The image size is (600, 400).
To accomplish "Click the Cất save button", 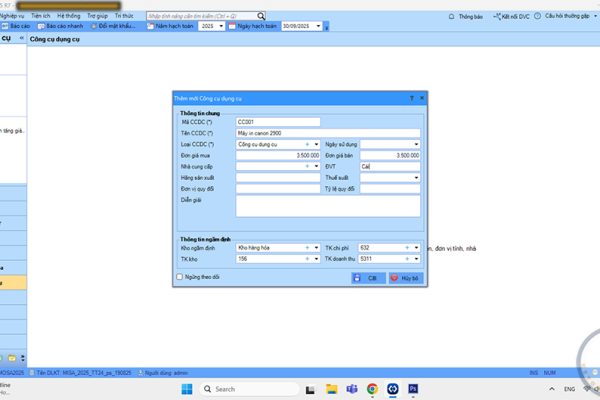I will [367, 277].
